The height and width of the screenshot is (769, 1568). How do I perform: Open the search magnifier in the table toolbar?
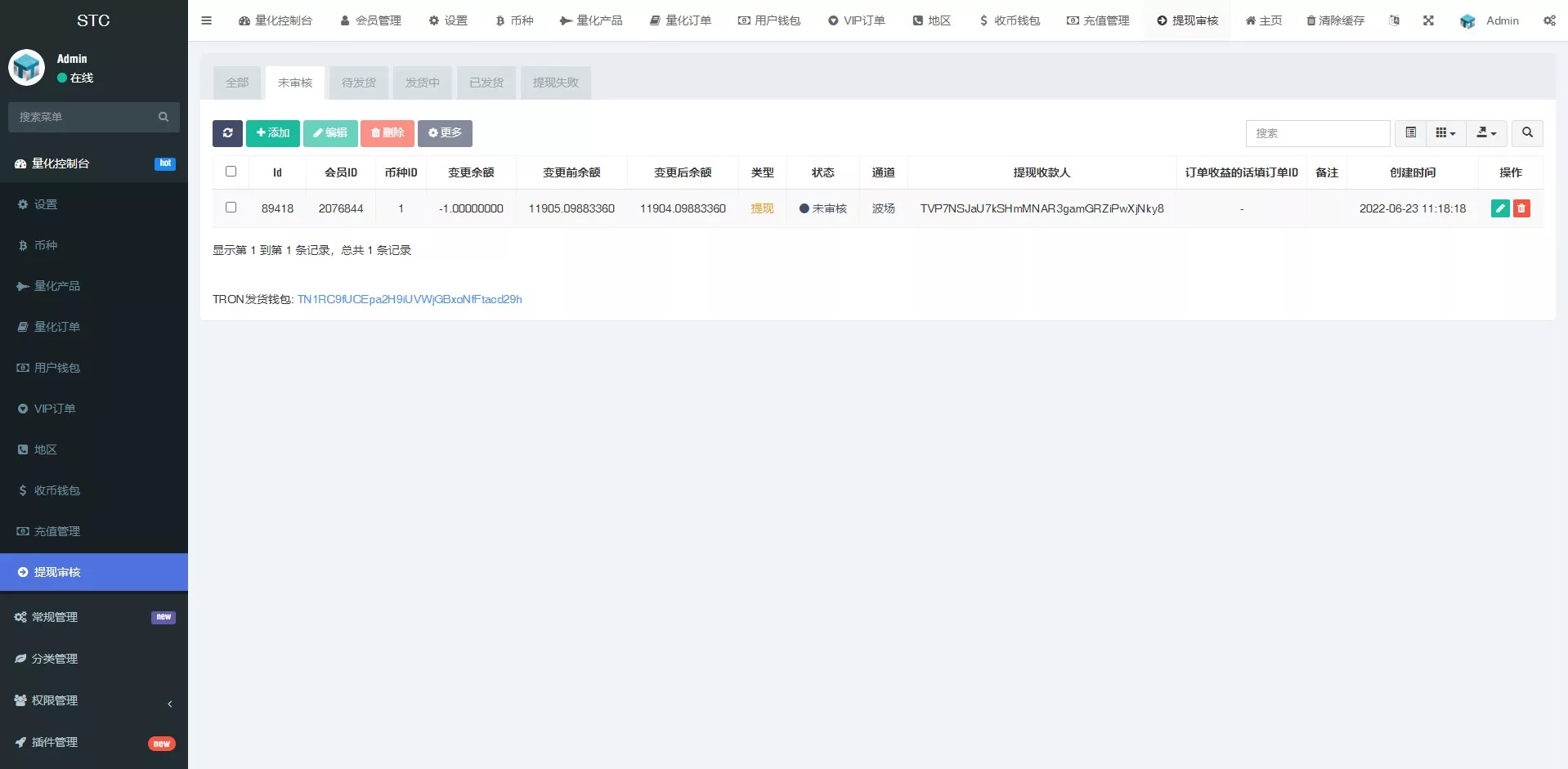click(1525, 133)
